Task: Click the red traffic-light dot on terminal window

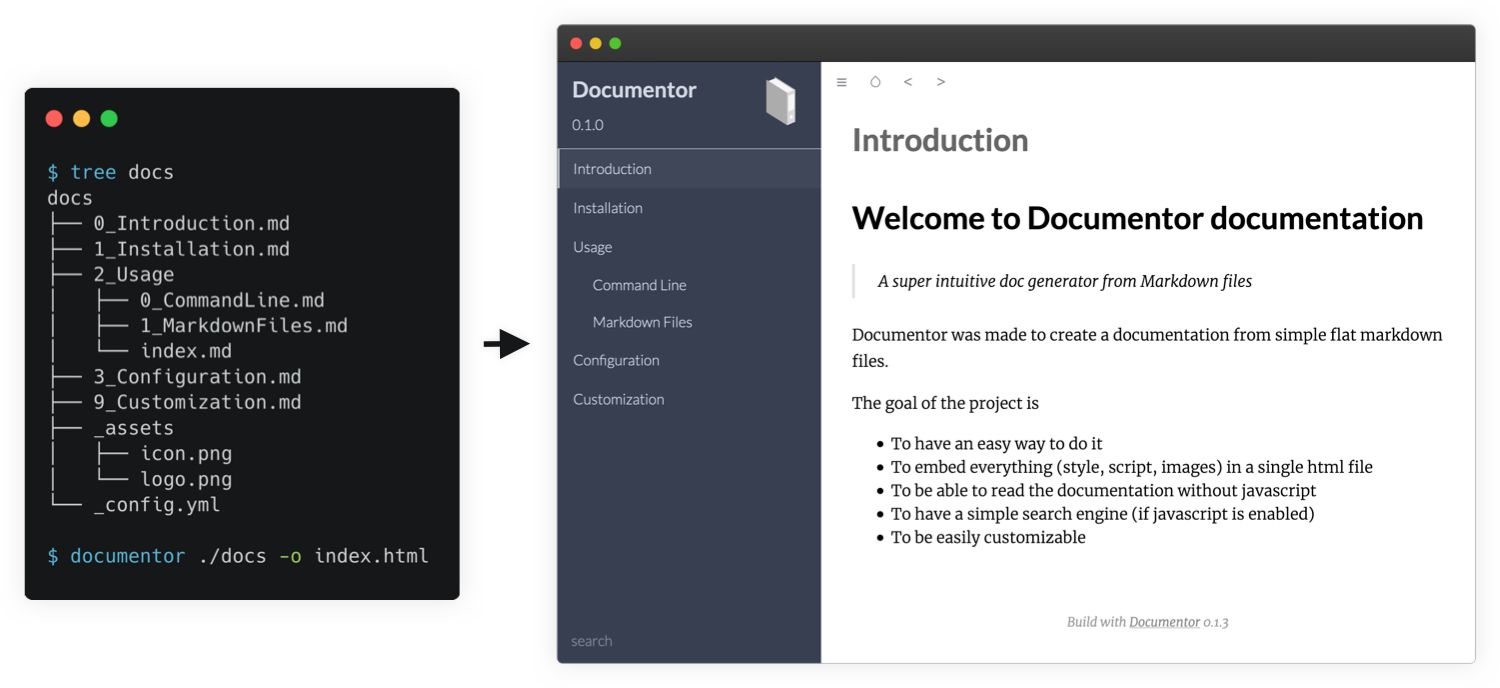Action: 54,118
